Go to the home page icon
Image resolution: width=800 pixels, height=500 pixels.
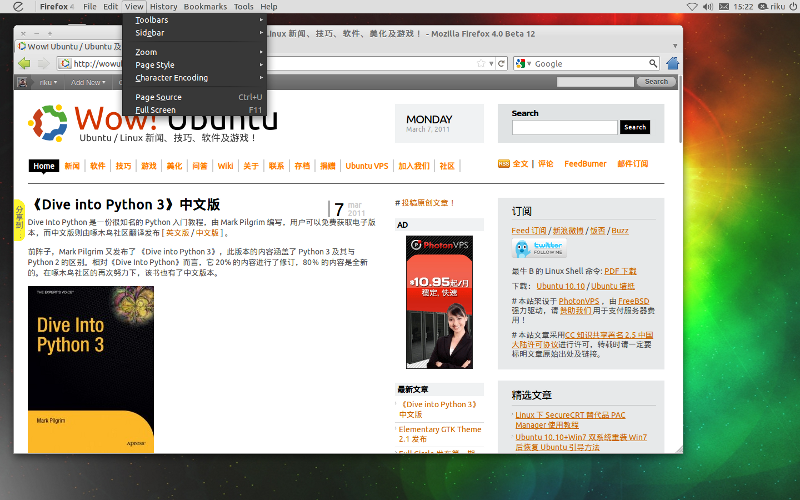[x=672, y=63]
